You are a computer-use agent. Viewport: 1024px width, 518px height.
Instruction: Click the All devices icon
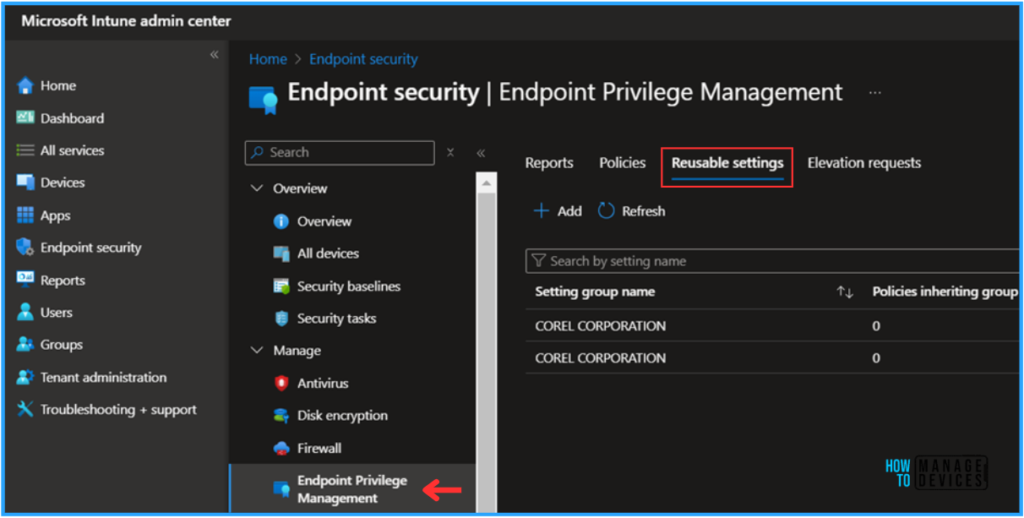coord(281,253)
